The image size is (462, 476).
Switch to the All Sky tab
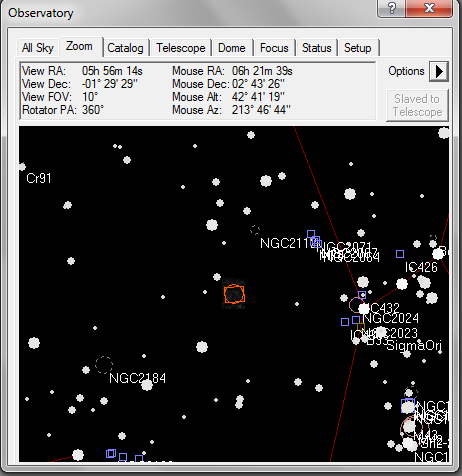click(x=38, y=48)
